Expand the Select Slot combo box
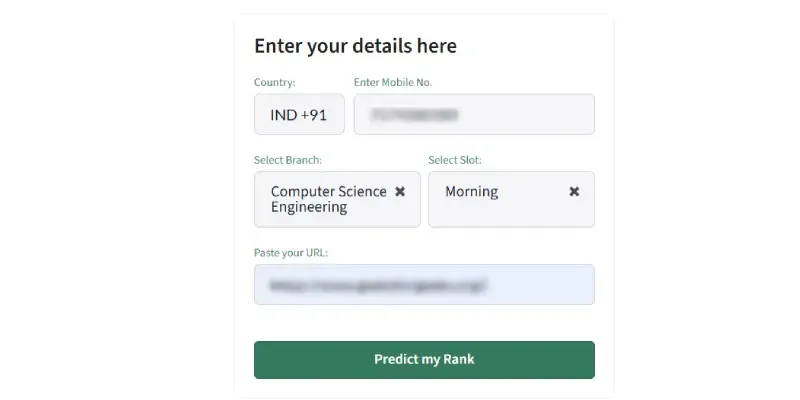800x400 pixels. pos(511,199)
